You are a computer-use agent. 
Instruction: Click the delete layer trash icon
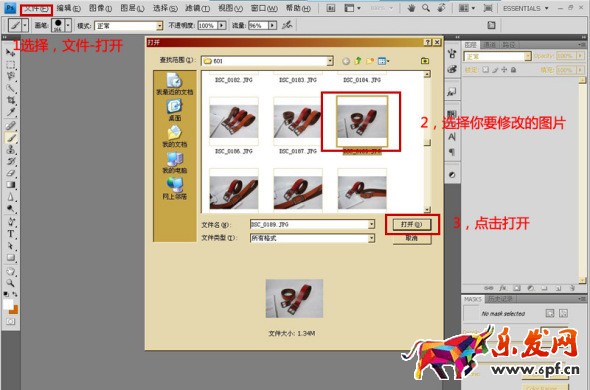[572, 288]
